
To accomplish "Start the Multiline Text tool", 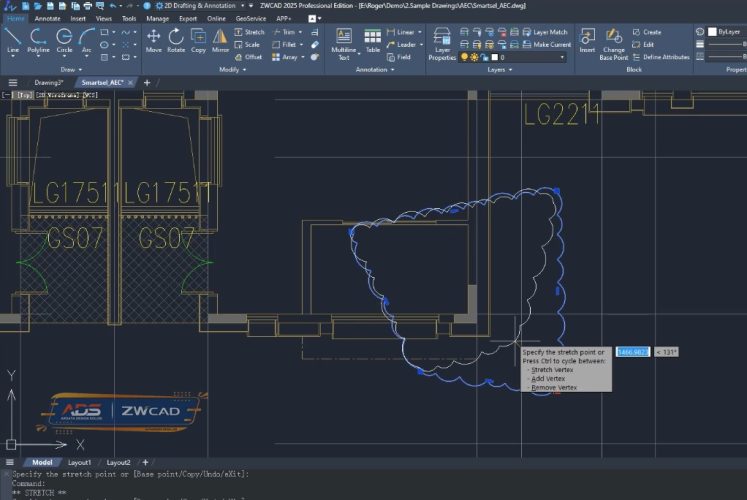I will tap(344, 42).
